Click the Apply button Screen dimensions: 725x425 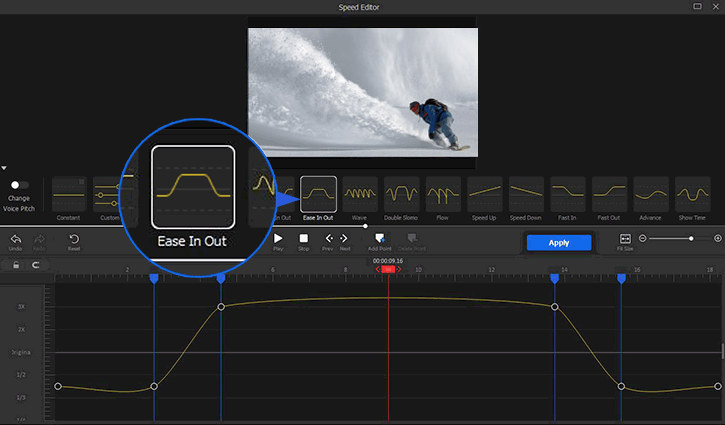tap(559, 243)
